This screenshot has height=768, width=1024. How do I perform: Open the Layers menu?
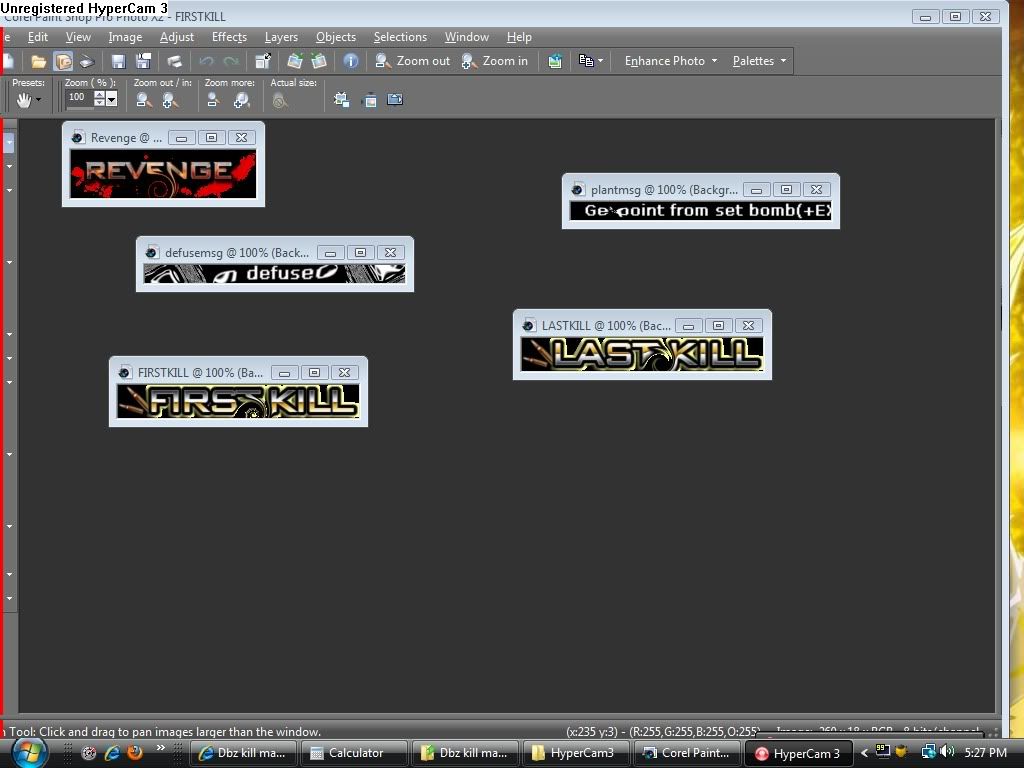pos(281,37)
